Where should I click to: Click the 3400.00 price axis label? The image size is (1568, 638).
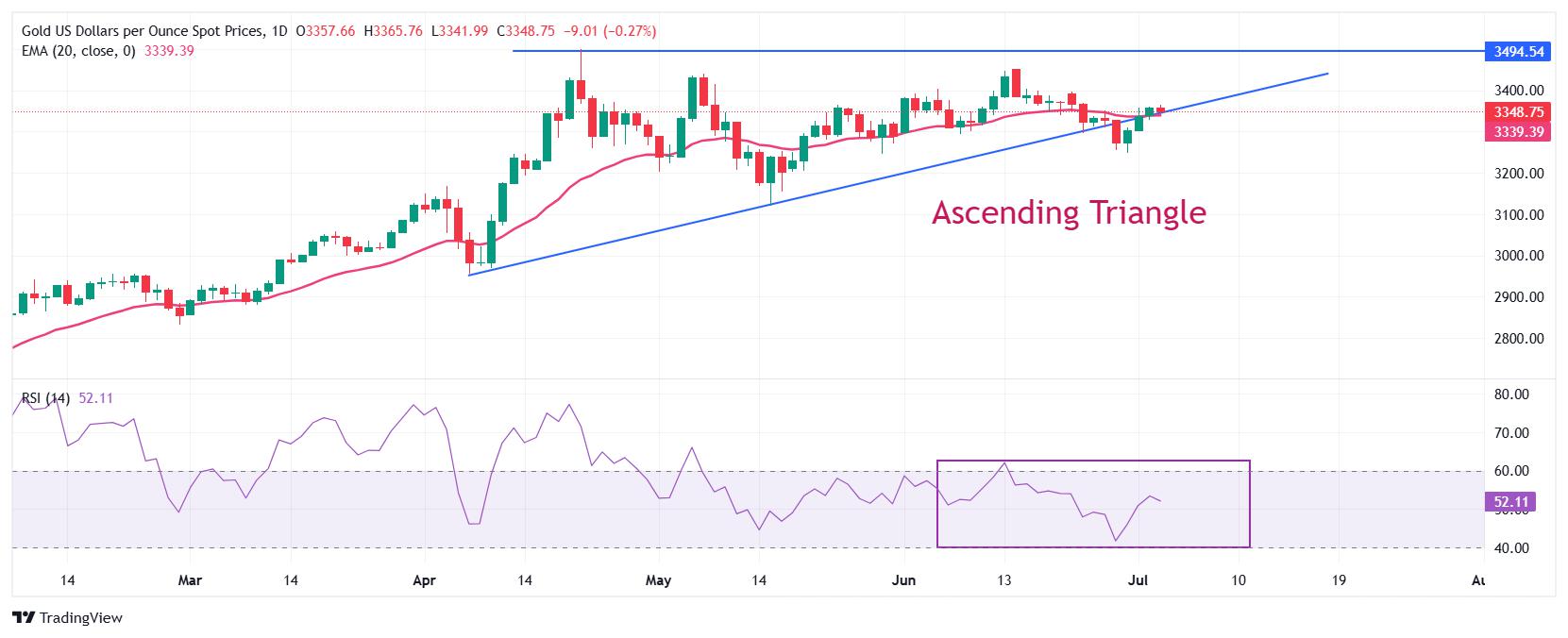point(1519,91)
